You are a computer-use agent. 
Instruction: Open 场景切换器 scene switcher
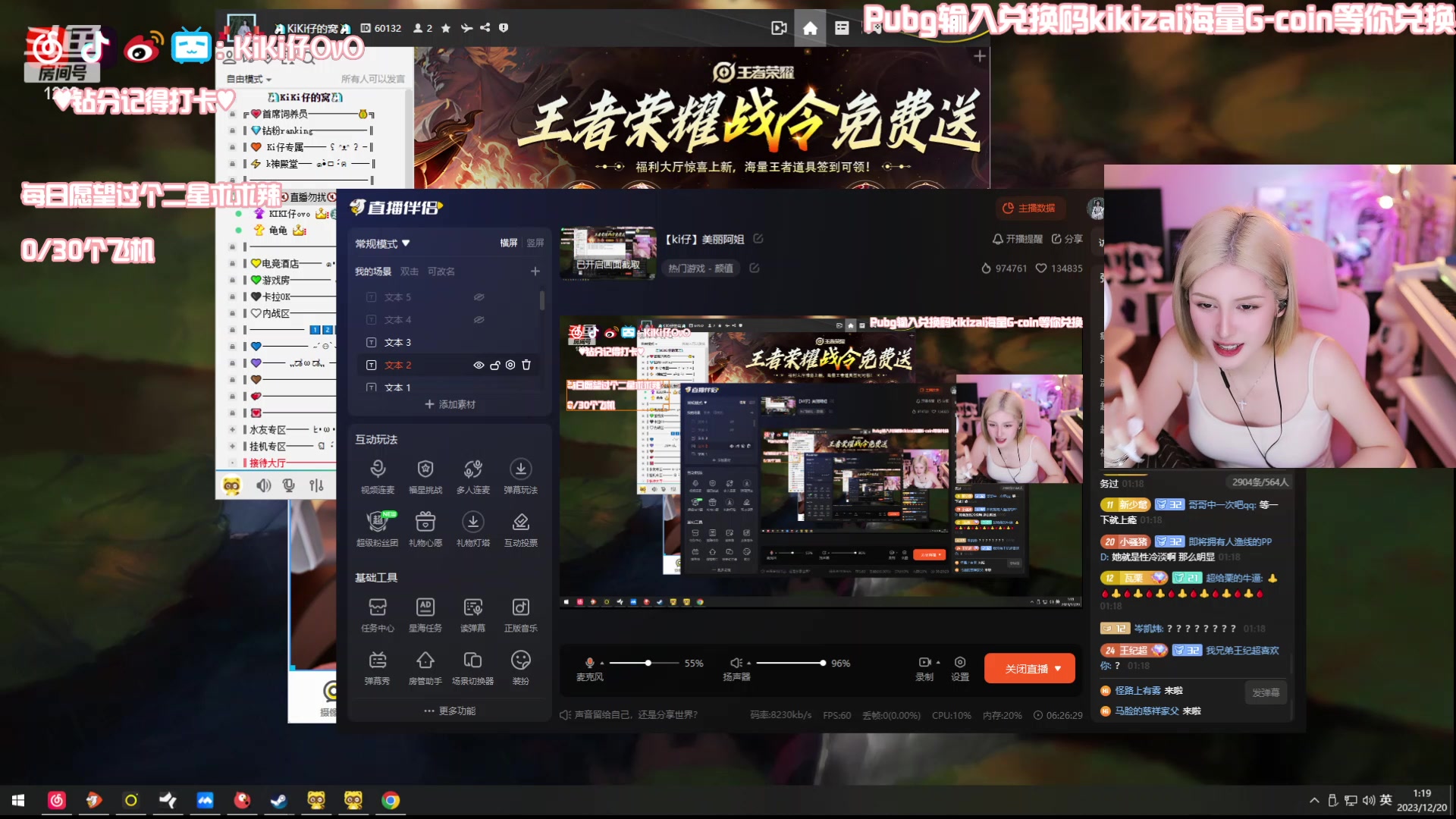pos(473,667)
